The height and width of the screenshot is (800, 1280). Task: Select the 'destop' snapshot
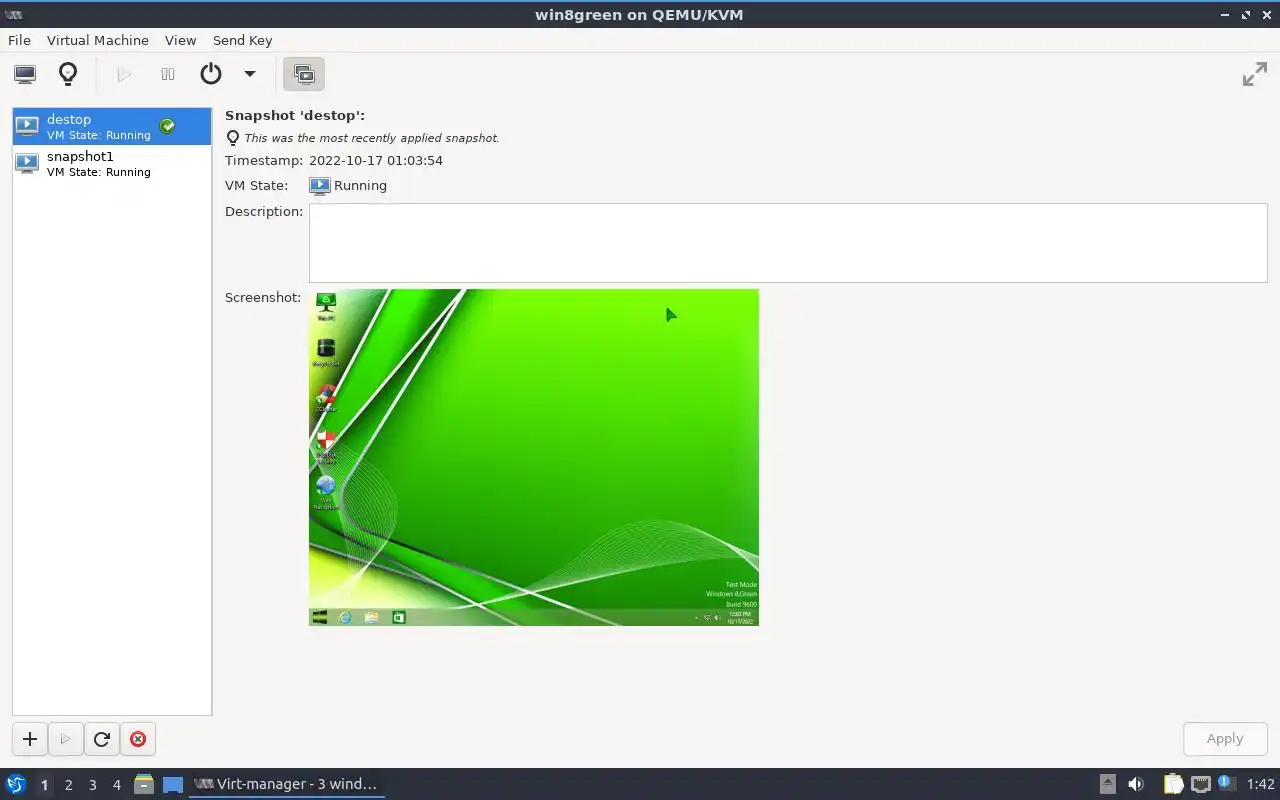click(112, 126)
